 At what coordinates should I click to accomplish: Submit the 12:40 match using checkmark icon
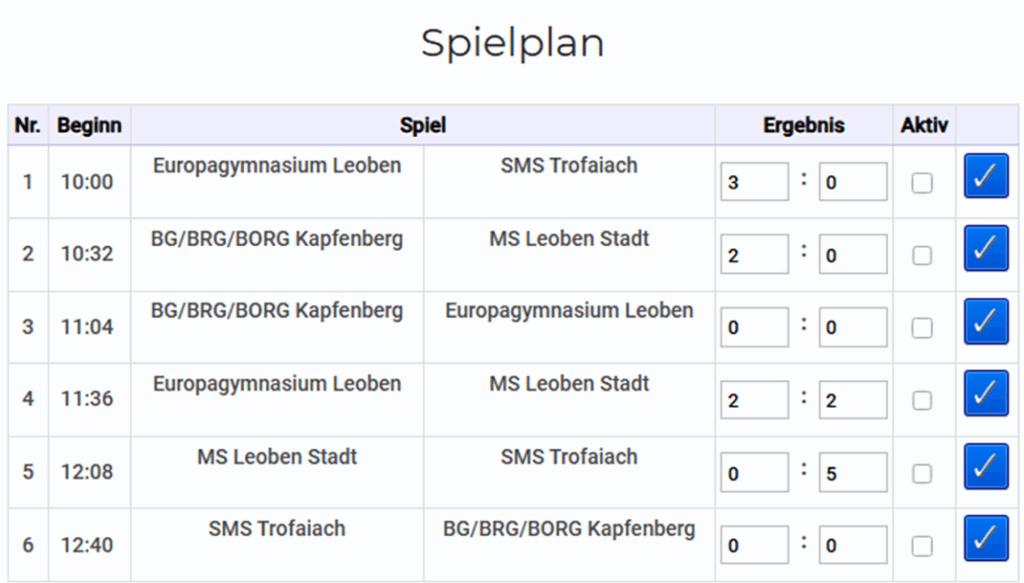[985, 539]
